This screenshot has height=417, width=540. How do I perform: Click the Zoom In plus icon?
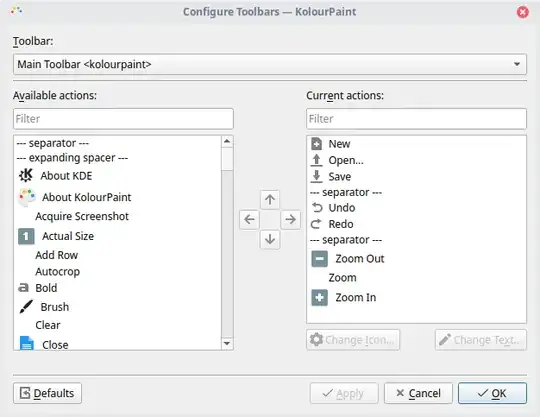(320, 298)
